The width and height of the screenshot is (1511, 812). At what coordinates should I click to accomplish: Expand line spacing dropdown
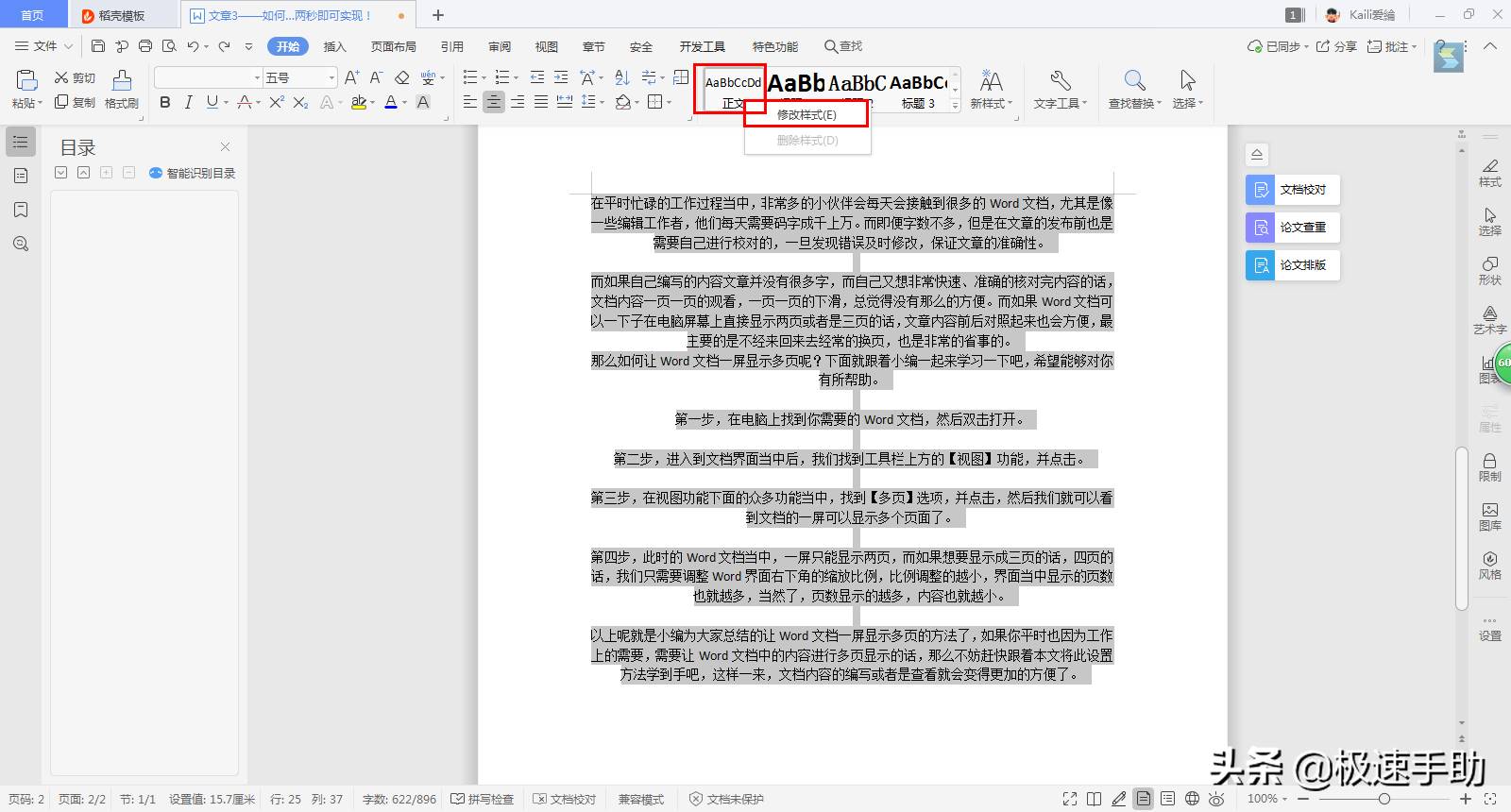(x=602, y=102)
